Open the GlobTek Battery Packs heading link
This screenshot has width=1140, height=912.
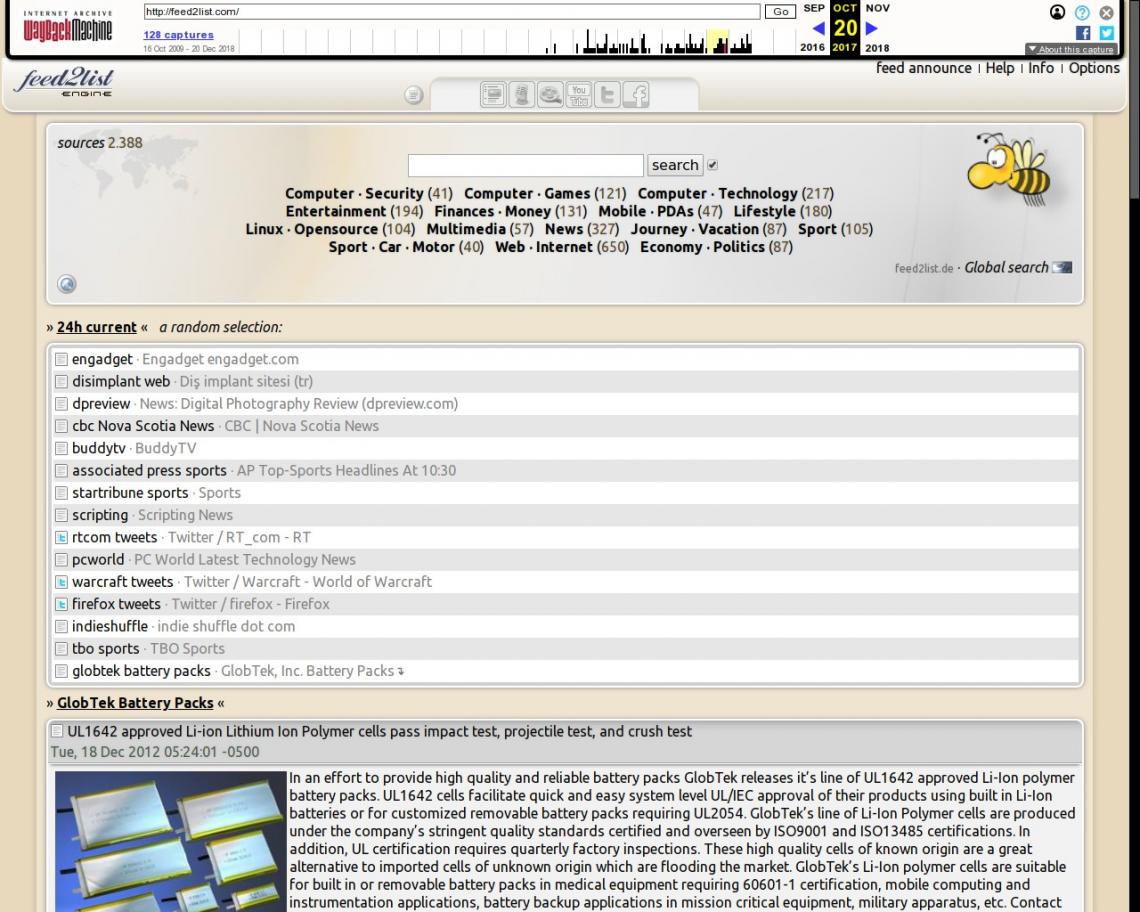135,703
